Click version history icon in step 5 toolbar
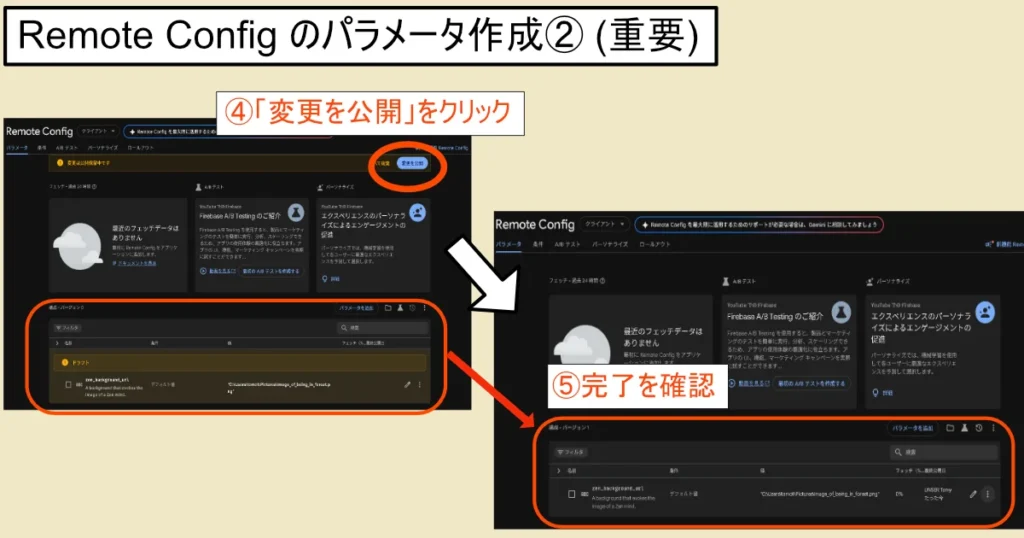Screen dimensions: 1024x538 point(979,428)
